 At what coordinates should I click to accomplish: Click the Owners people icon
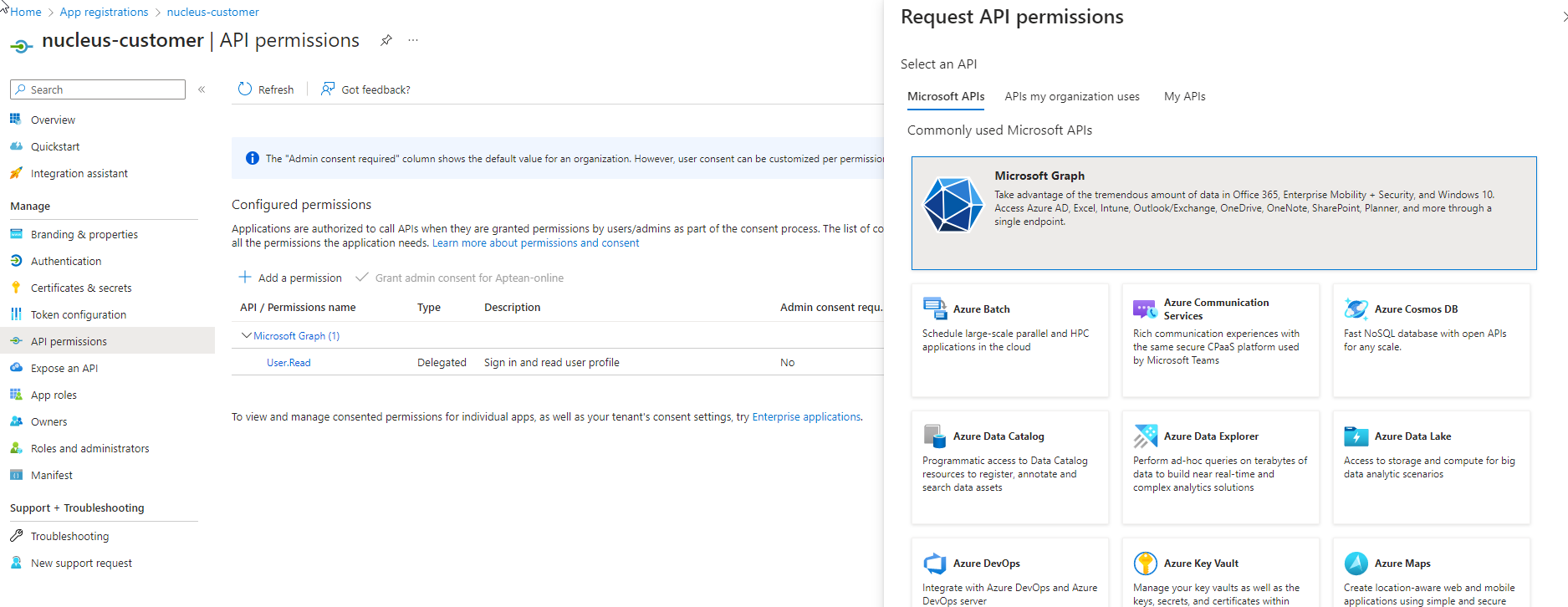(16, 421)
